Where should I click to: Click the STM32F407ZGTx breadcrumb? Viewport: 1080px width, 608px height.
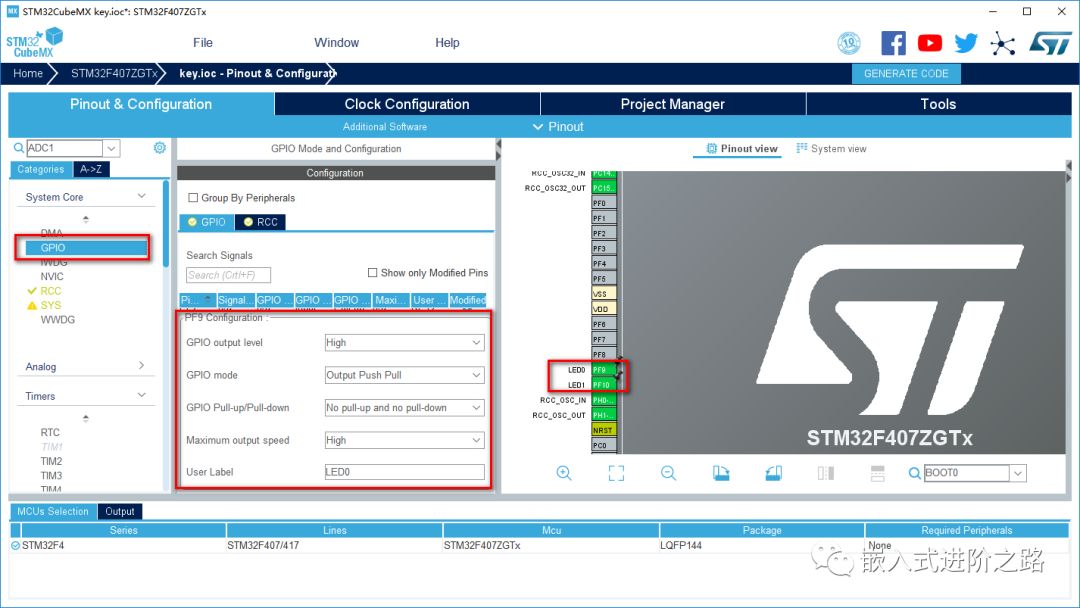[x=114, y=74]
